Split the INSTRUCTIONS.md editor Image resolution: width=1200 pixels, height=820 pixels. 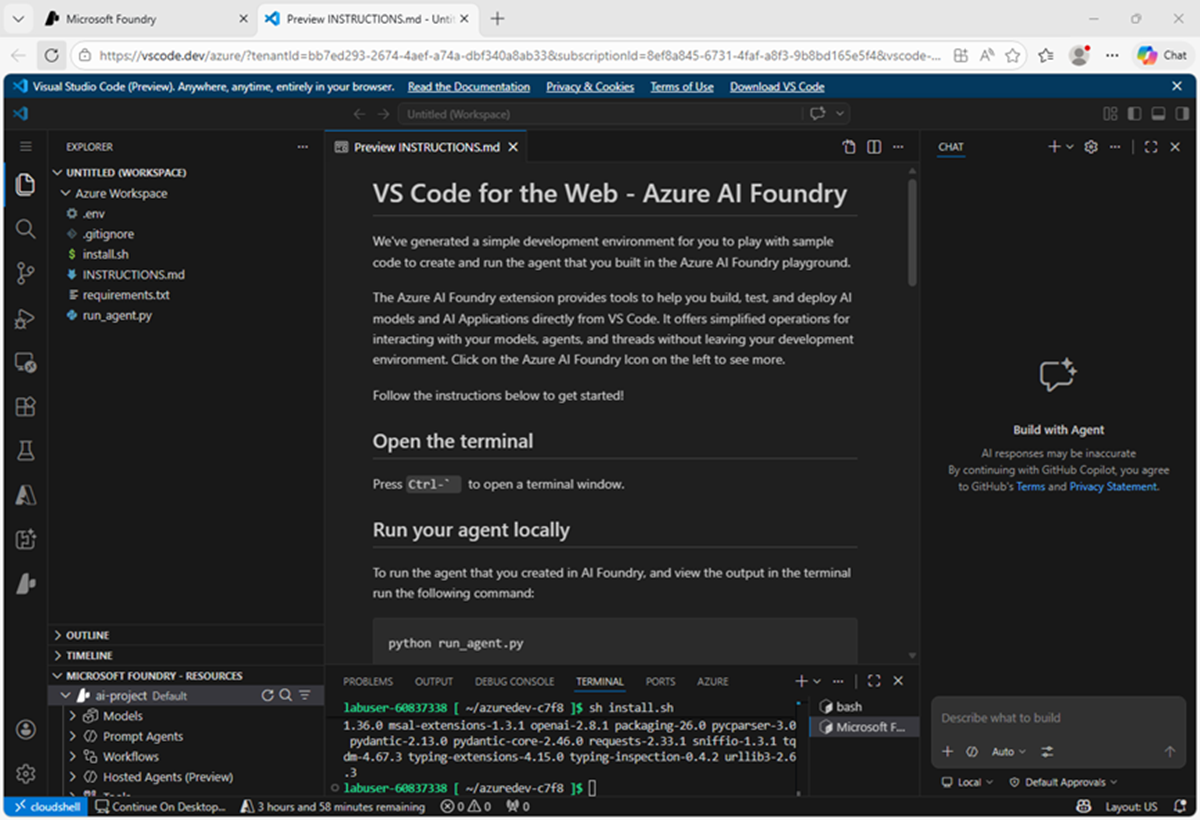point(873,146)
